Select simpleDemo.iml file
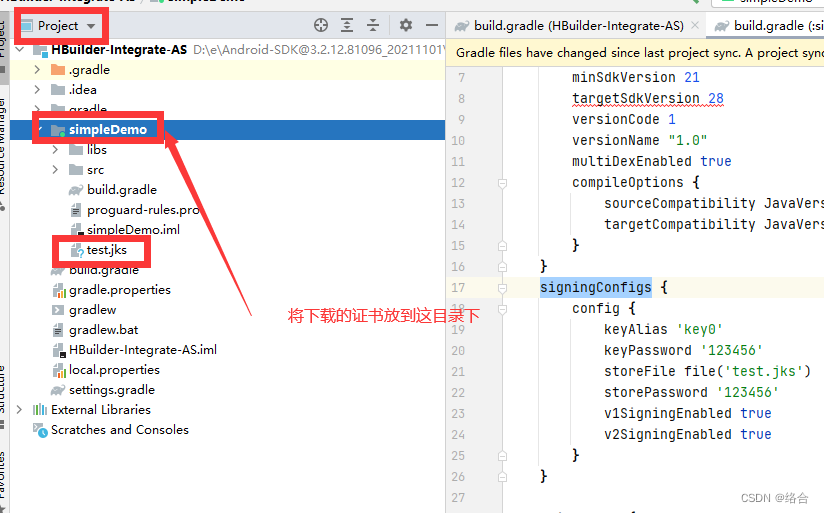 [x=133, y=230]
